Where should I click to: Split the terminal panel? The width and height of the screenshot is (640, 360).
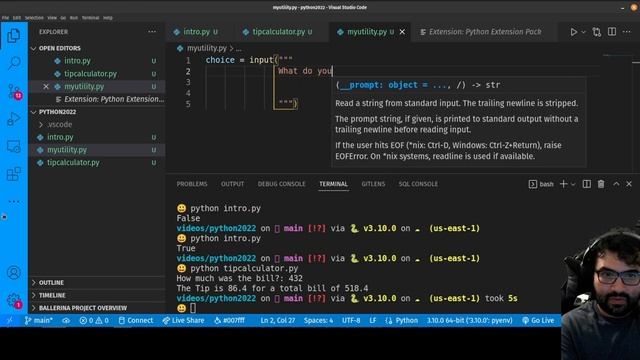pos(587,184)
